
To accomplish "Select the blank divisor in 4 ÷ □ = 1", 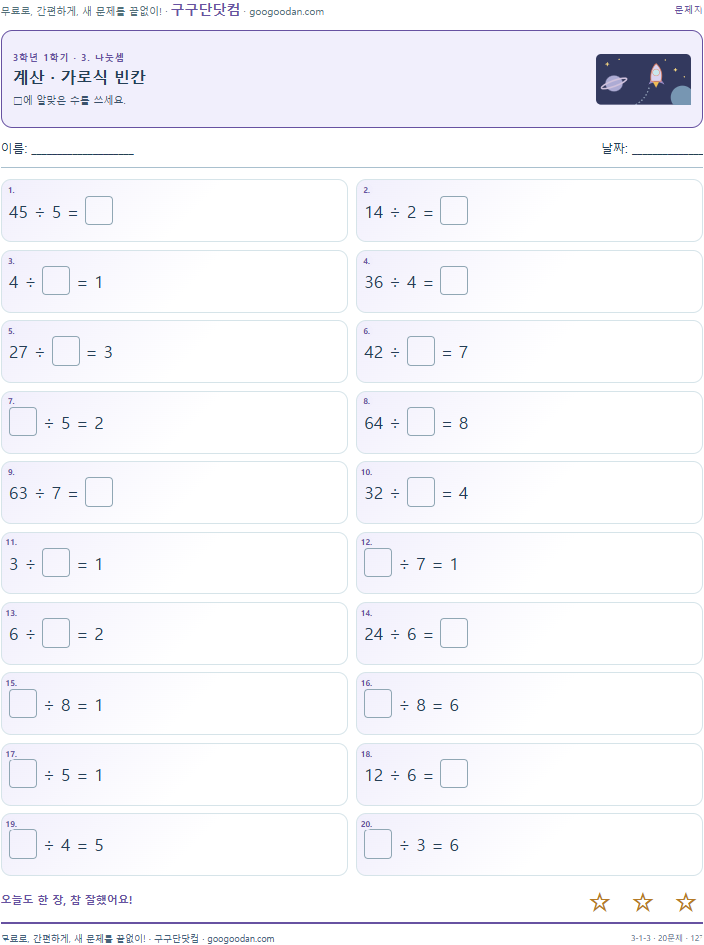I will pos(56,281).
